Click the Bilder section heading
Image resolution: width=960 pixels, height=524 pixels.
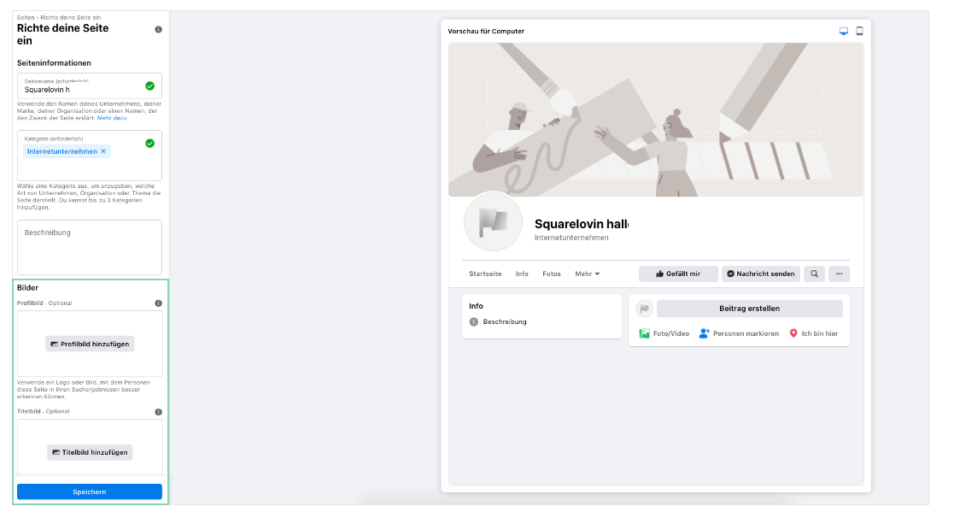click(28, 288)
